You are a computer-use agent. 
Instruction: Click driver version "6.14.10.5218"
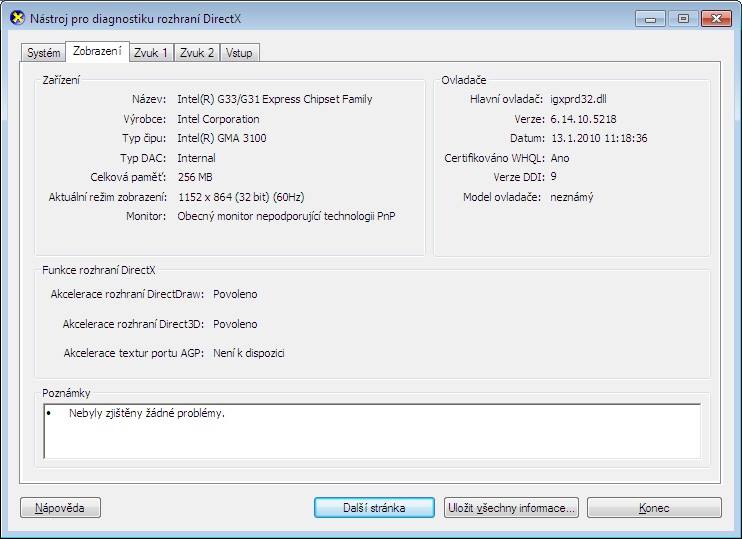pyautogui.click(x=583, y=119)
